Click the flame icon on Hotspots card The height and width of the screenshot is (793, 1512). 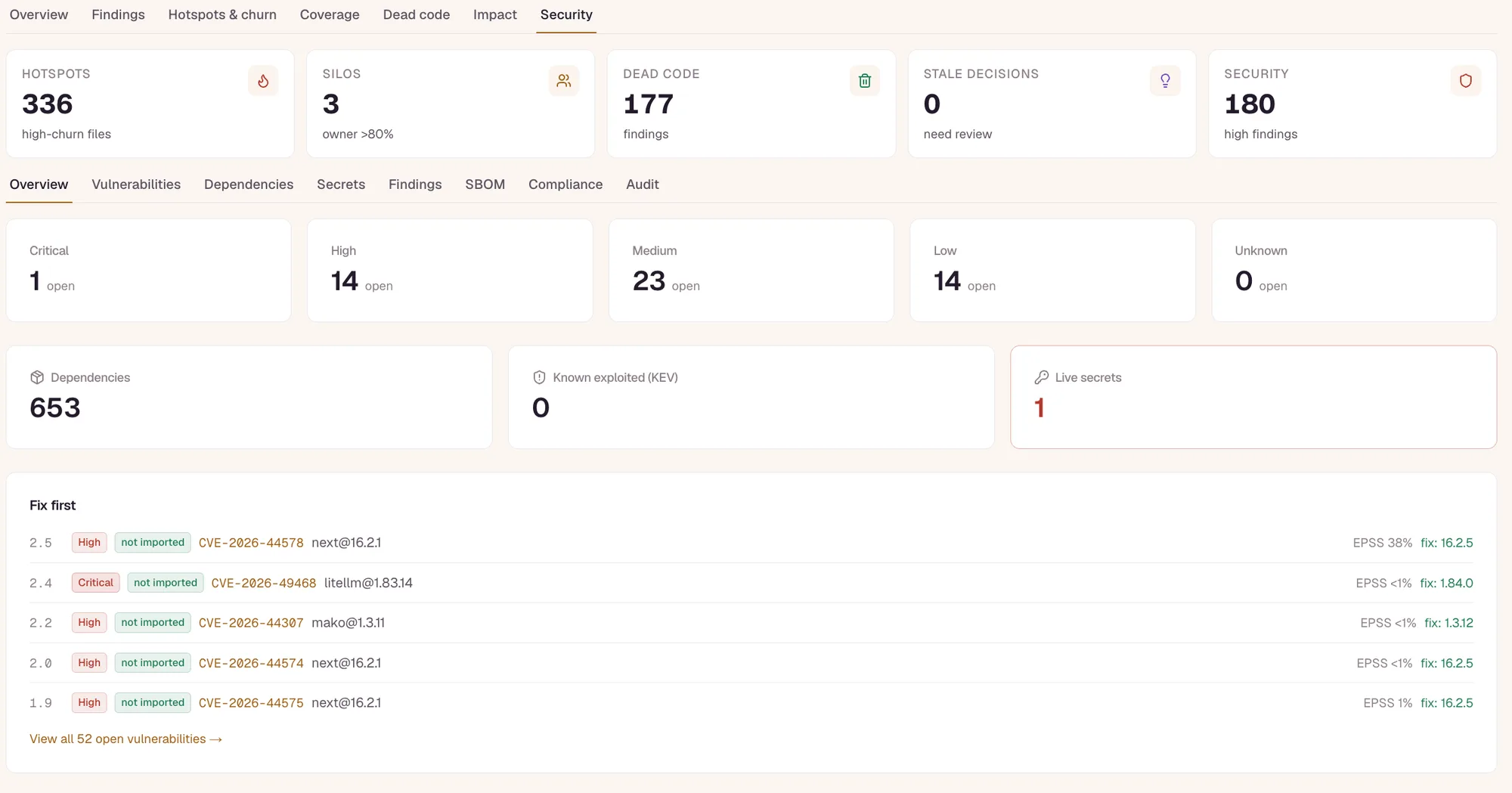pos(263,81)
